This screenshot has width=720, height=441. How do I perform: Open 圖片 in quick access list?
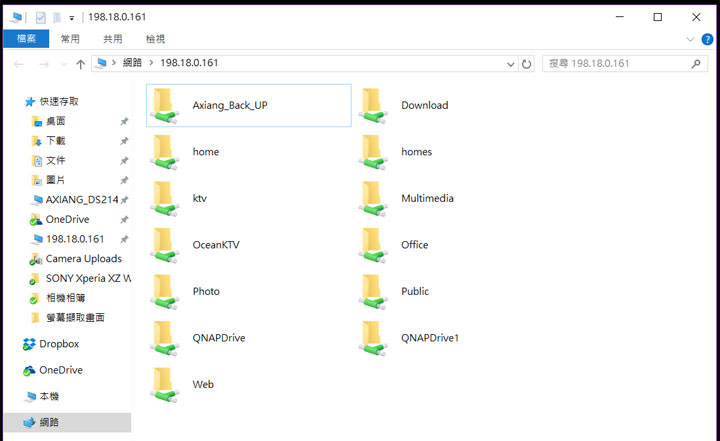pyautogui.click(x=56, y=180)
